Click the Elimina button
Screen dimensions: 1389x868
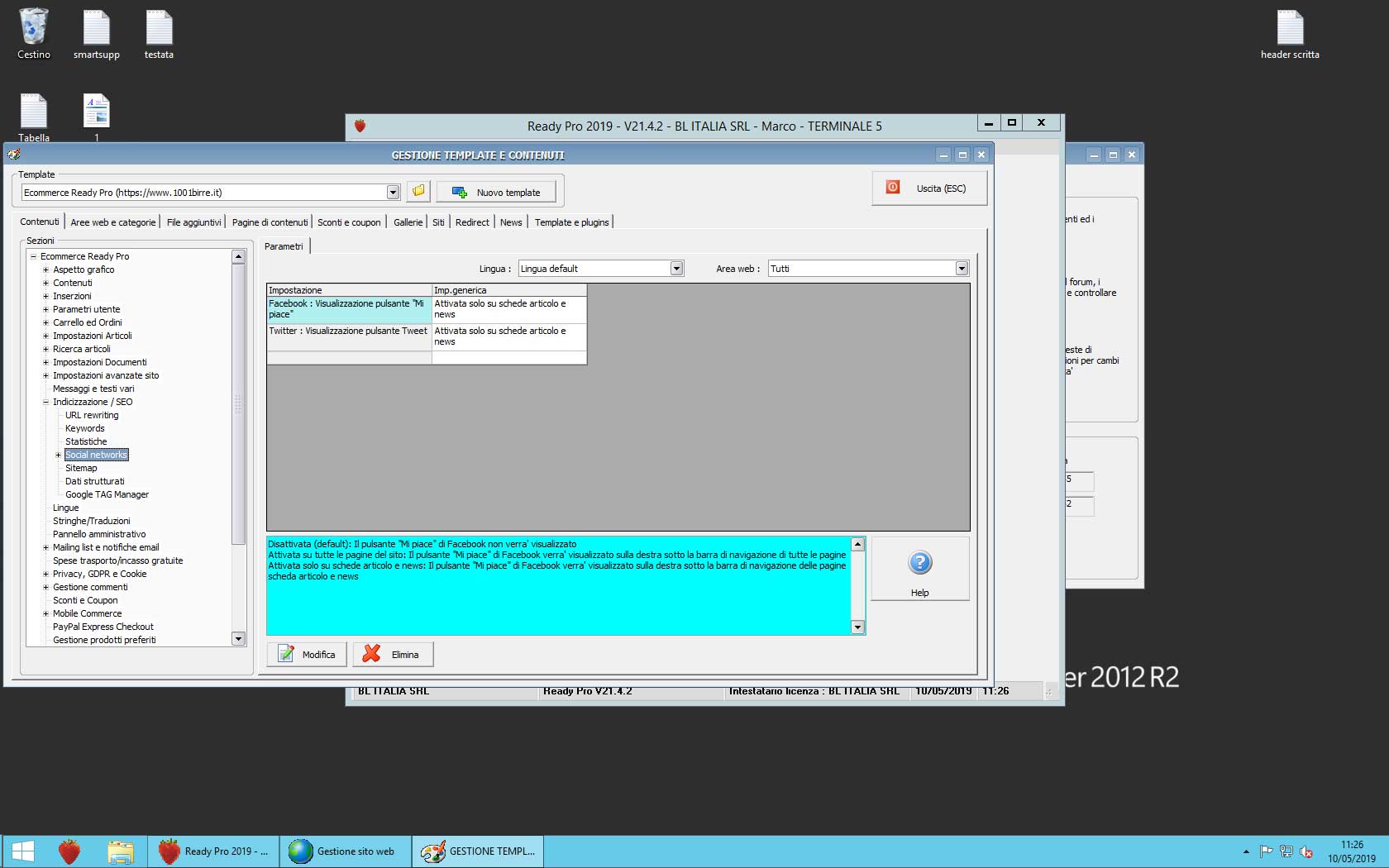393,655
